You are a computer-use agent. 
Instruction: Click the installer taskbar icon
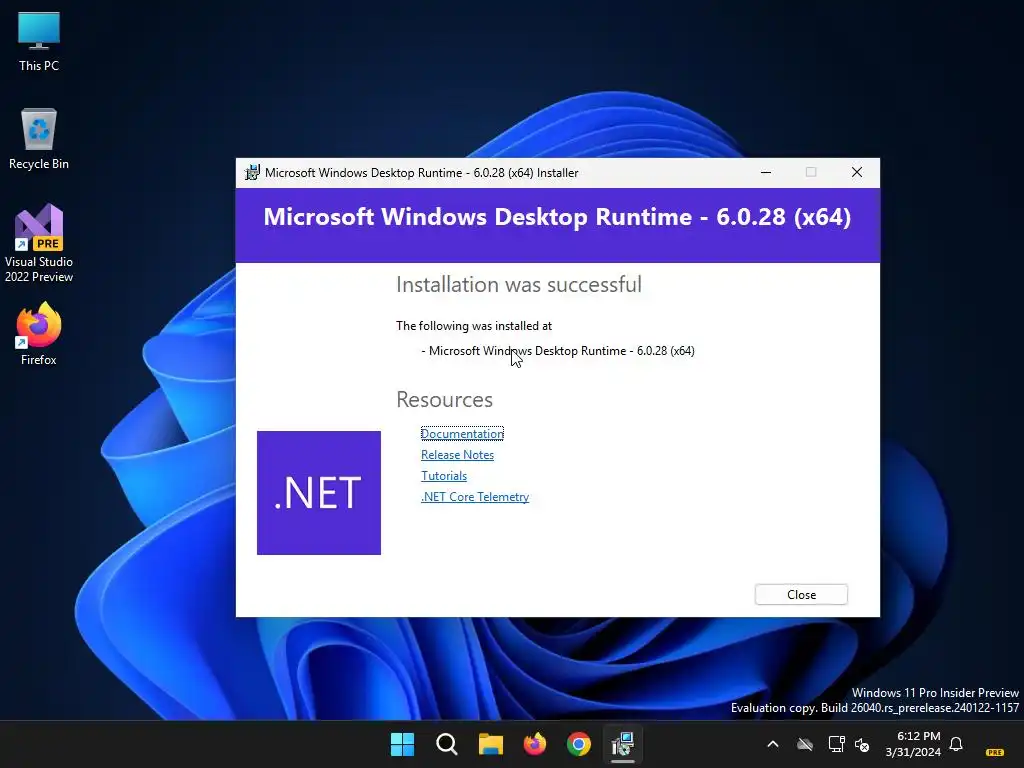pyautogui.click(x=623, y=744)
